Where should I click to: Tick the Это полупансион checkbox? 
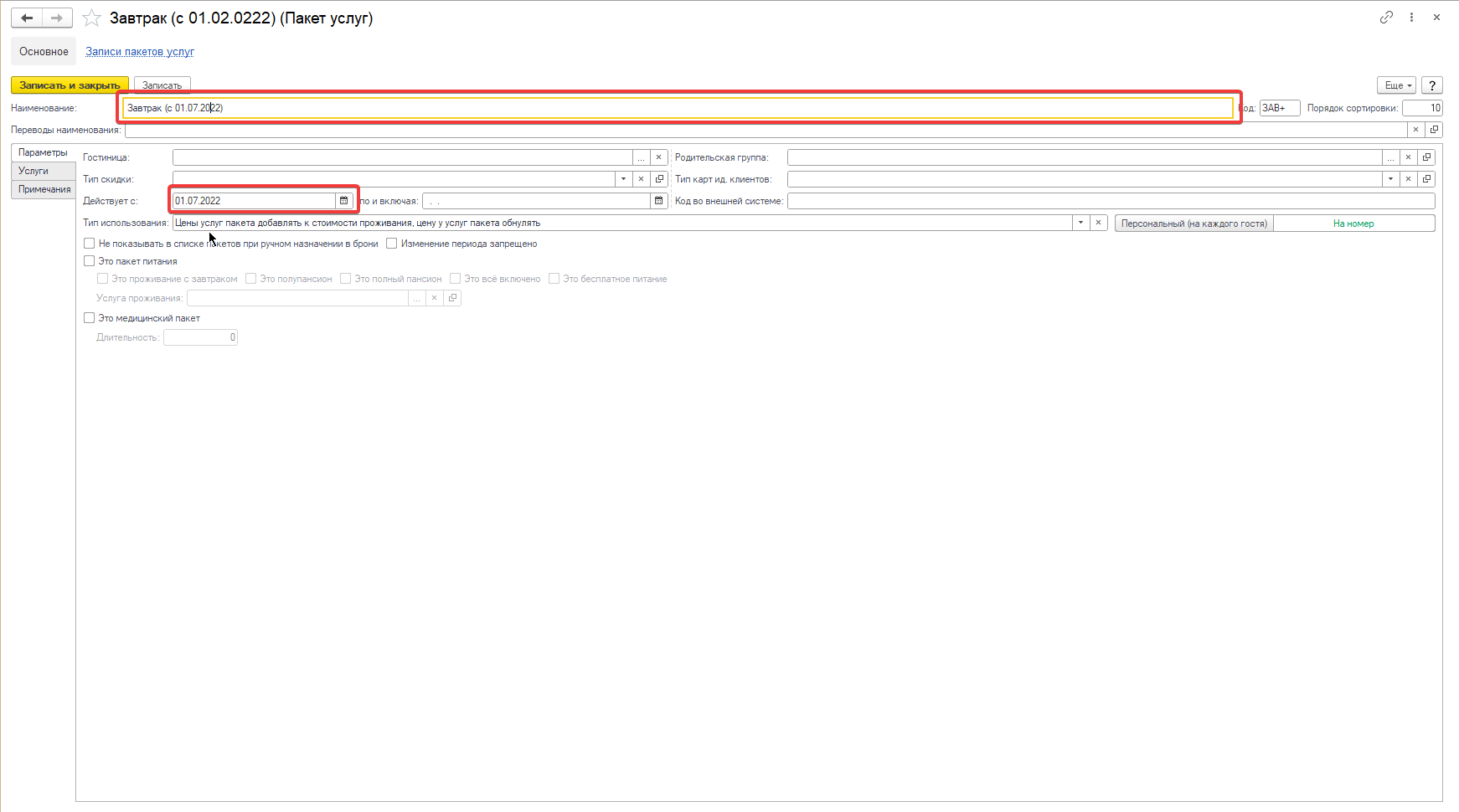coord(250,279)
